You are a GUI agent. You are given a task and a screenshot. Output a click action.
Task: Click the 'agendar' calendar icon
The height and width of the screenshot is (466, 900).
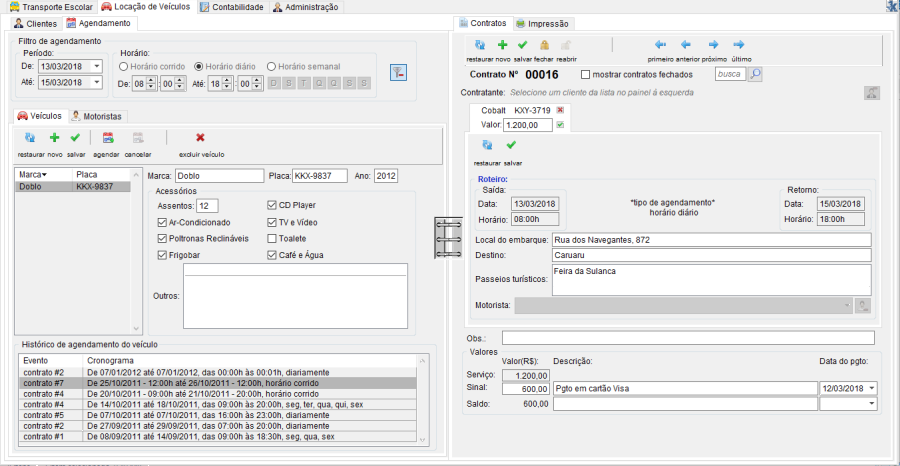pos(107,138)
